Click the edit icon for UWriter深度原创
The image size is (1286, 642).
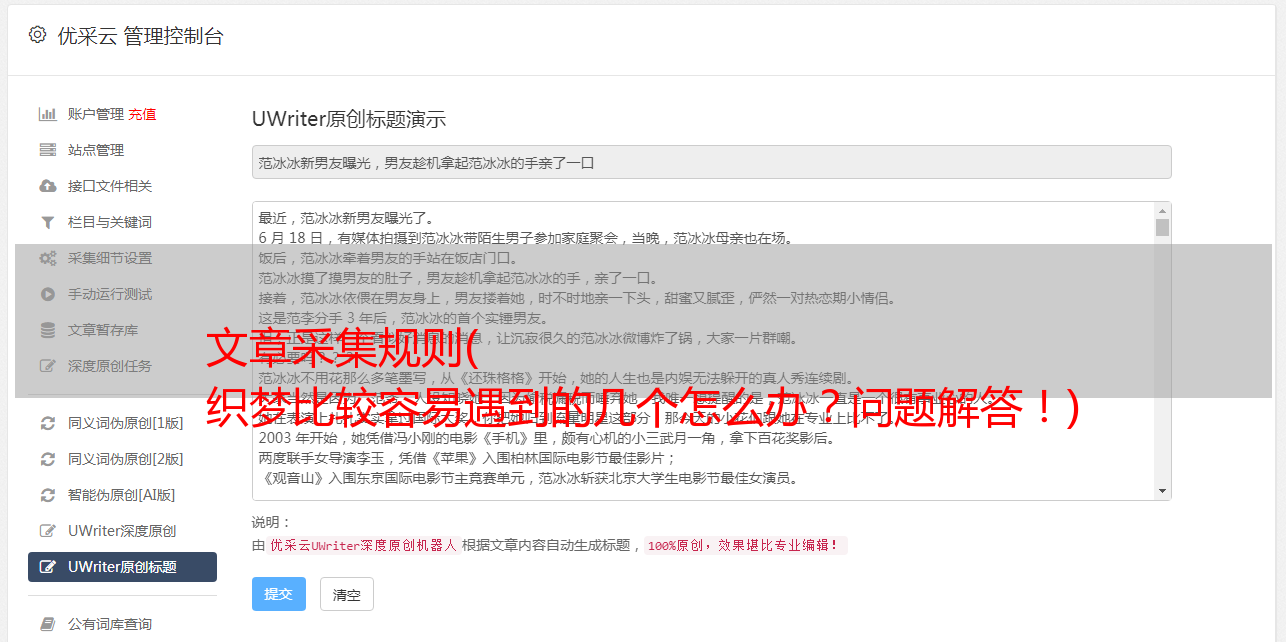[x=47, y=531]
